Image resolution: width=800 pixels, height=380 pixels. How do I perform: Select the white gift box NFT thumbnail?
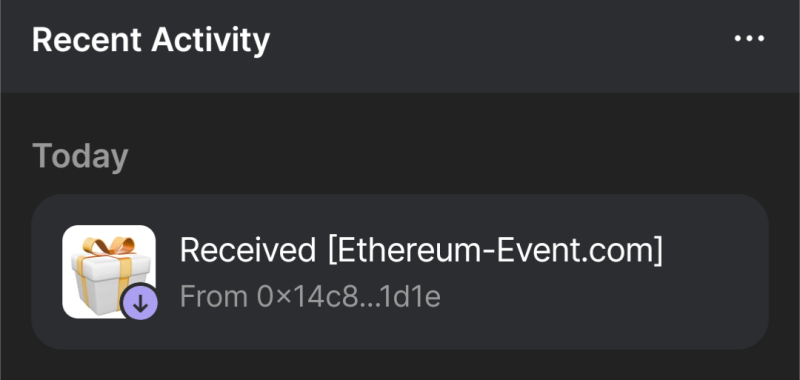coord(109,271)
